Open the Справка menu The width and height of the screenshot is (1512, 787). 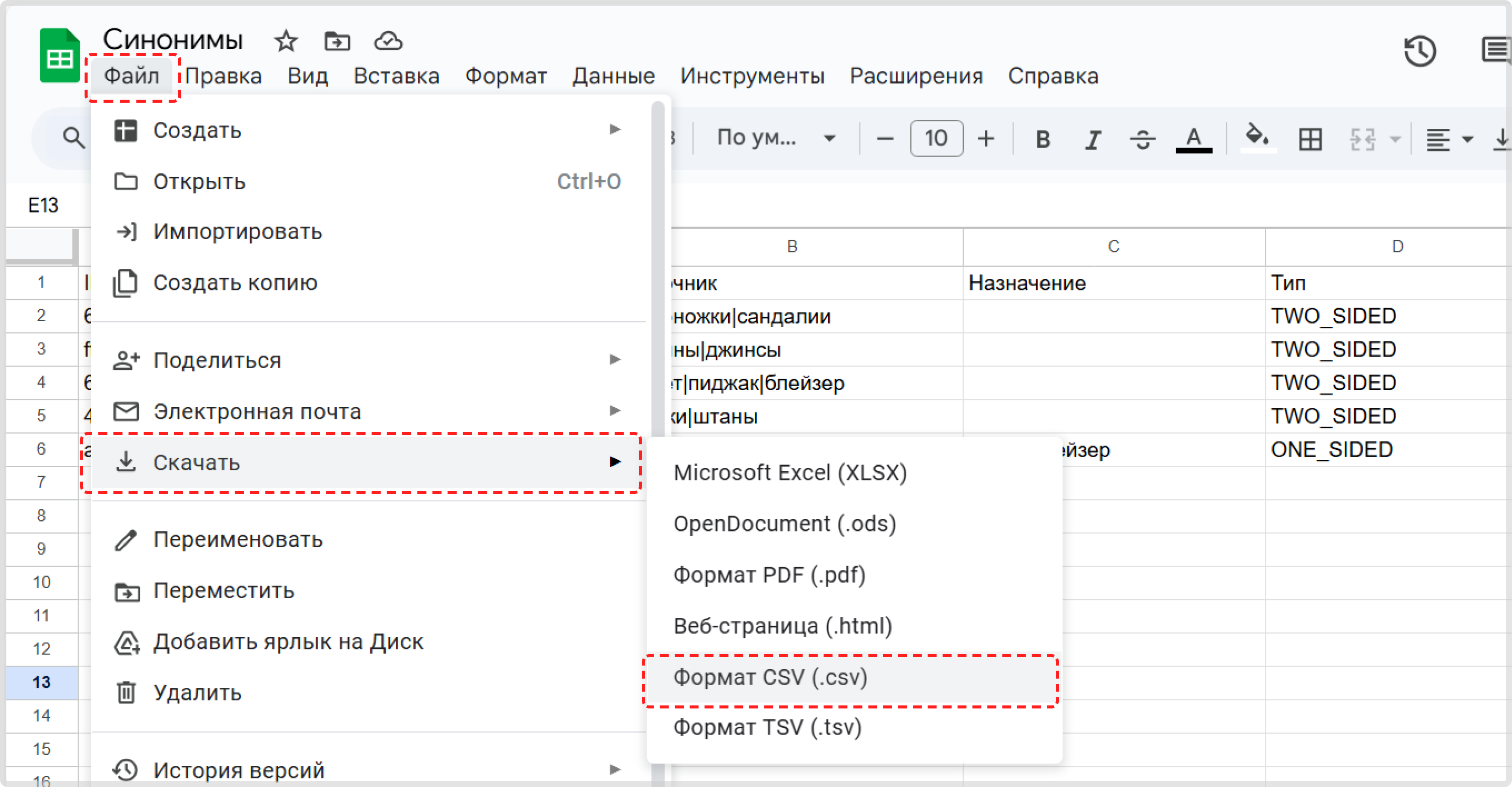click(1053, 77)
